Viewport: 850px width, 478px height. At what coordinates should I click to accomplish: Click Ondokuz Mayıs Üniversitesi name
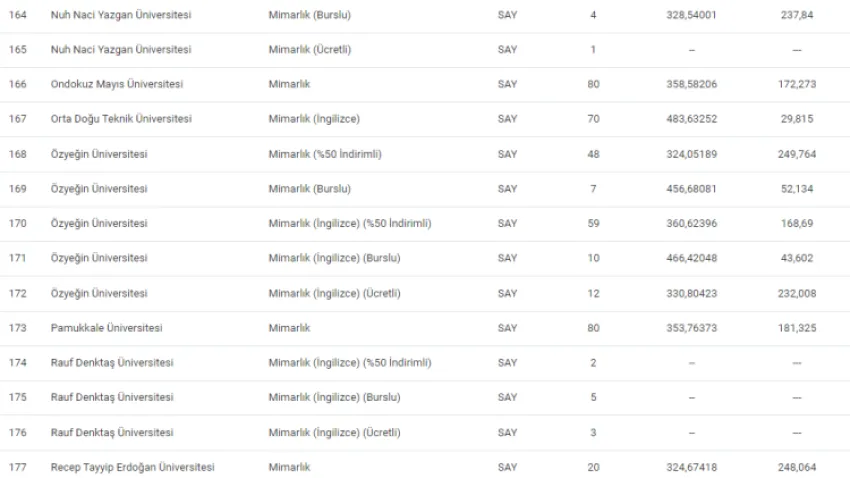(x=117, y=84)
